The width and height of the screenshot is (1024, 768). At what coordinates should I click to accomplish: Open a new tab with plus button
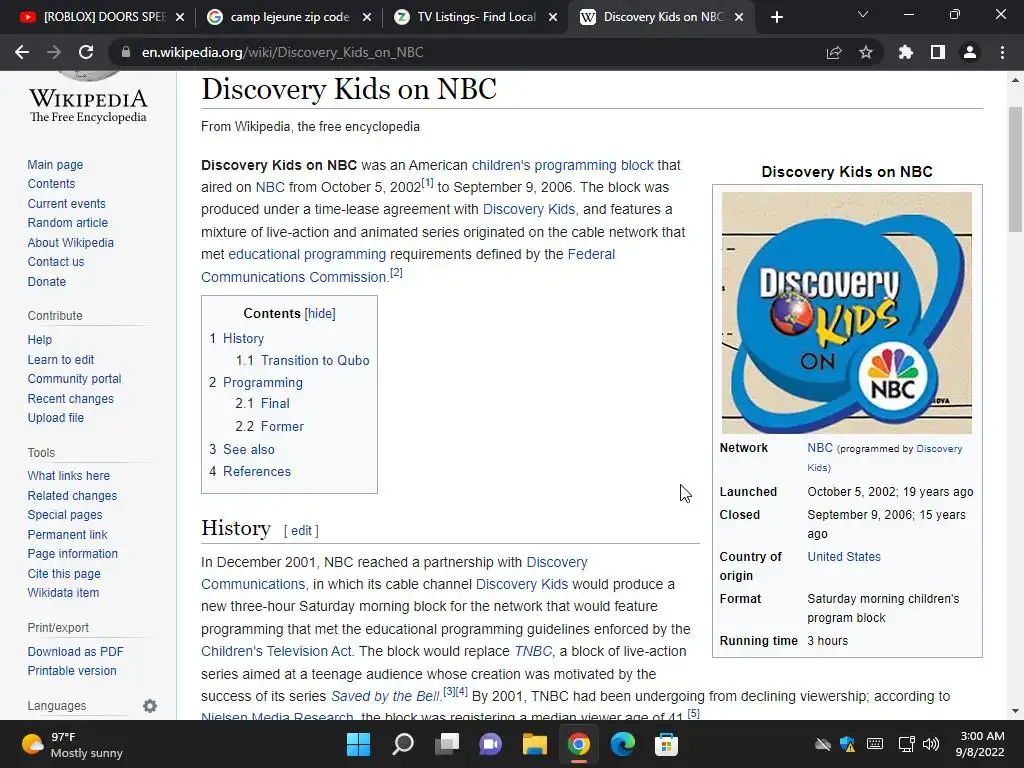(x=776, y=17)
